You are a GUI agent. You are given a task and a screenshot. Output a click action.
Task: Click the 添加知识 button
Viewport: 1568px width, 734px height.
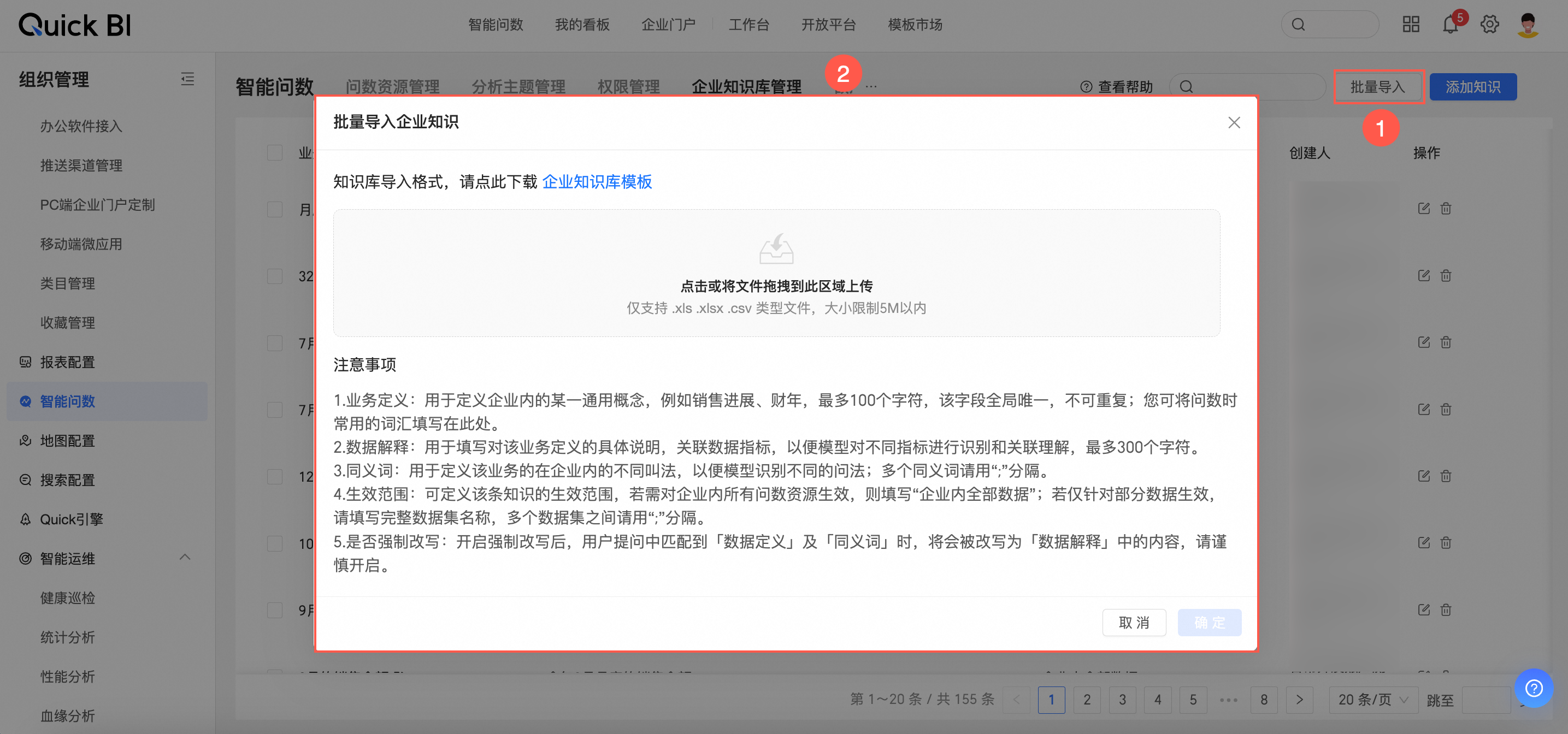[x=1473, y=87]
